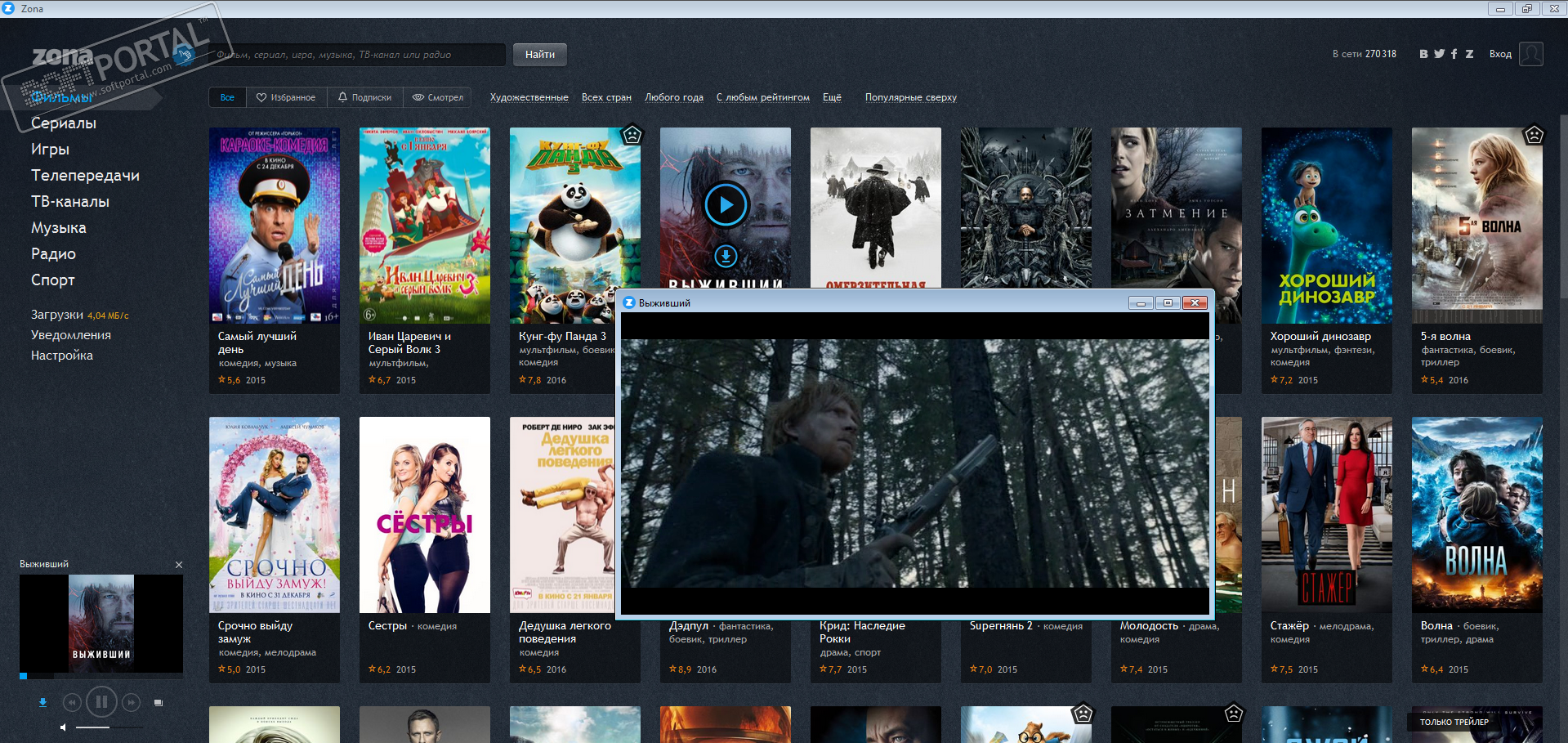This screenshot has height=743, width=1568.
Task: Switch to the Избранное favorites tab
Action: tap(286, 97)
